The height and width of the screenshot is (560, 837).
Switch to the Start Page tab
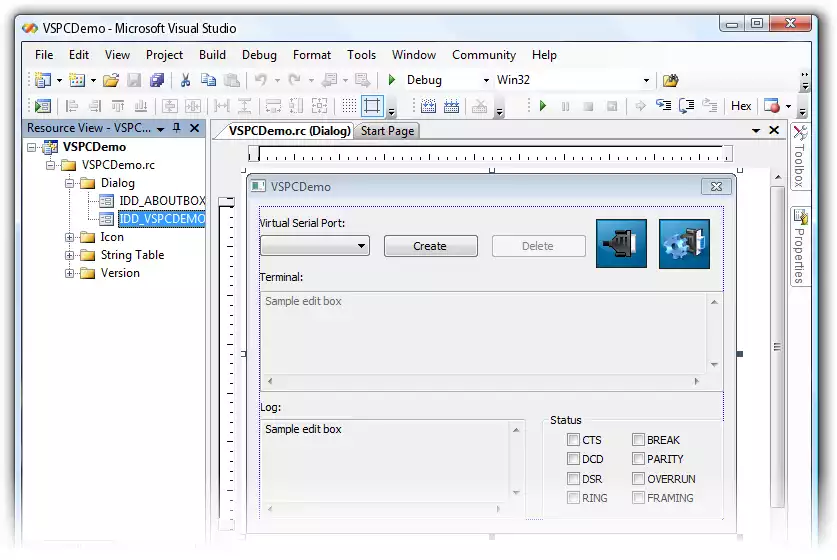click(x=387, y=131)
